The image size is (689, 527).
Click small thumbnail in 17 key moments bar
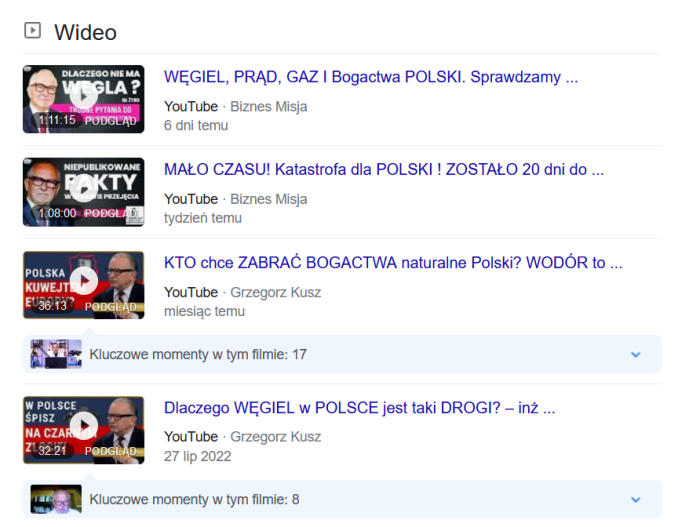56,354
